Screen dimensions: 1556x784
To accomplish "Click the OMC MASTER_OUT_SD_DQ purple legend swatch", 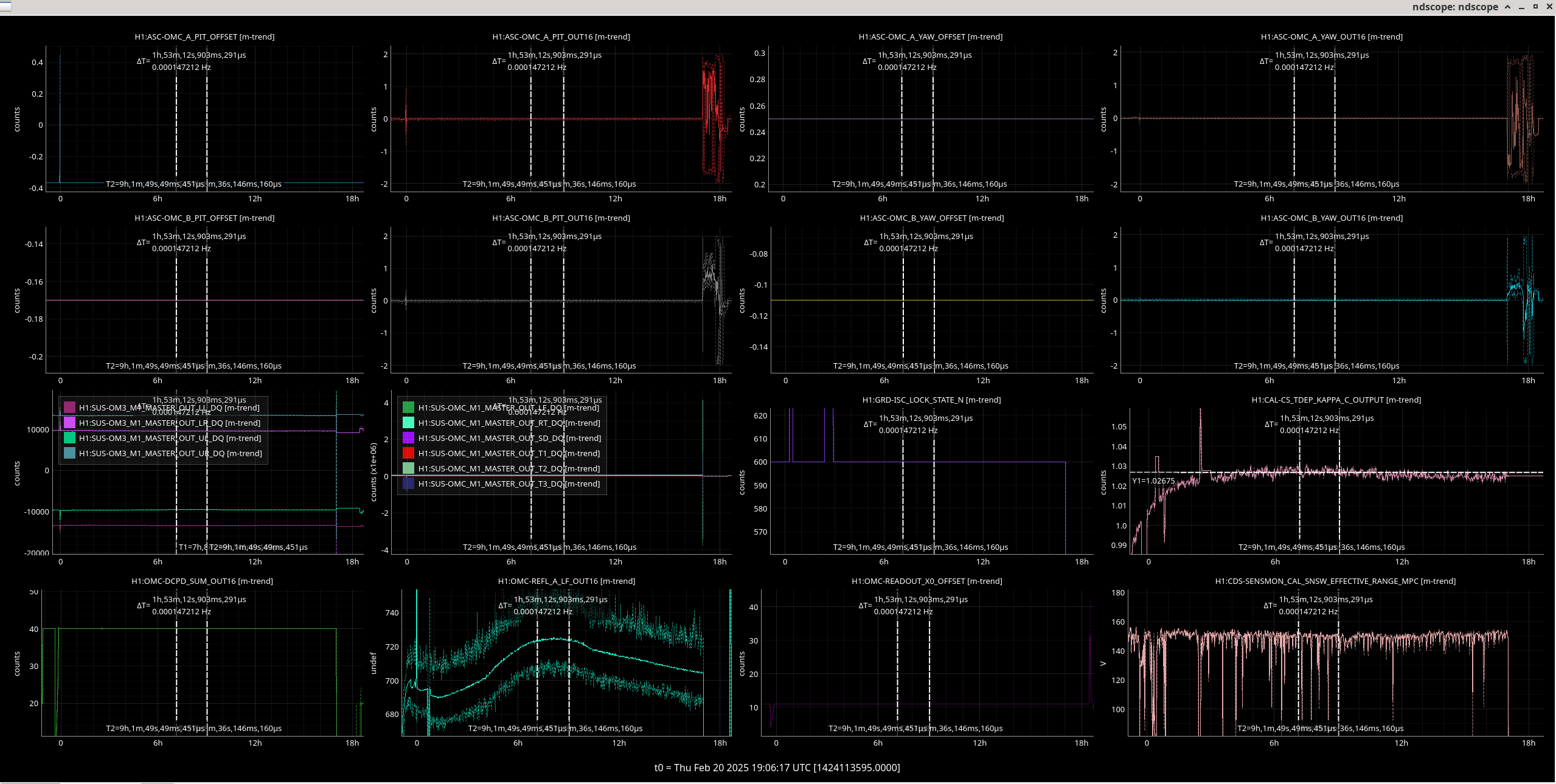I will tap(408, 438).
